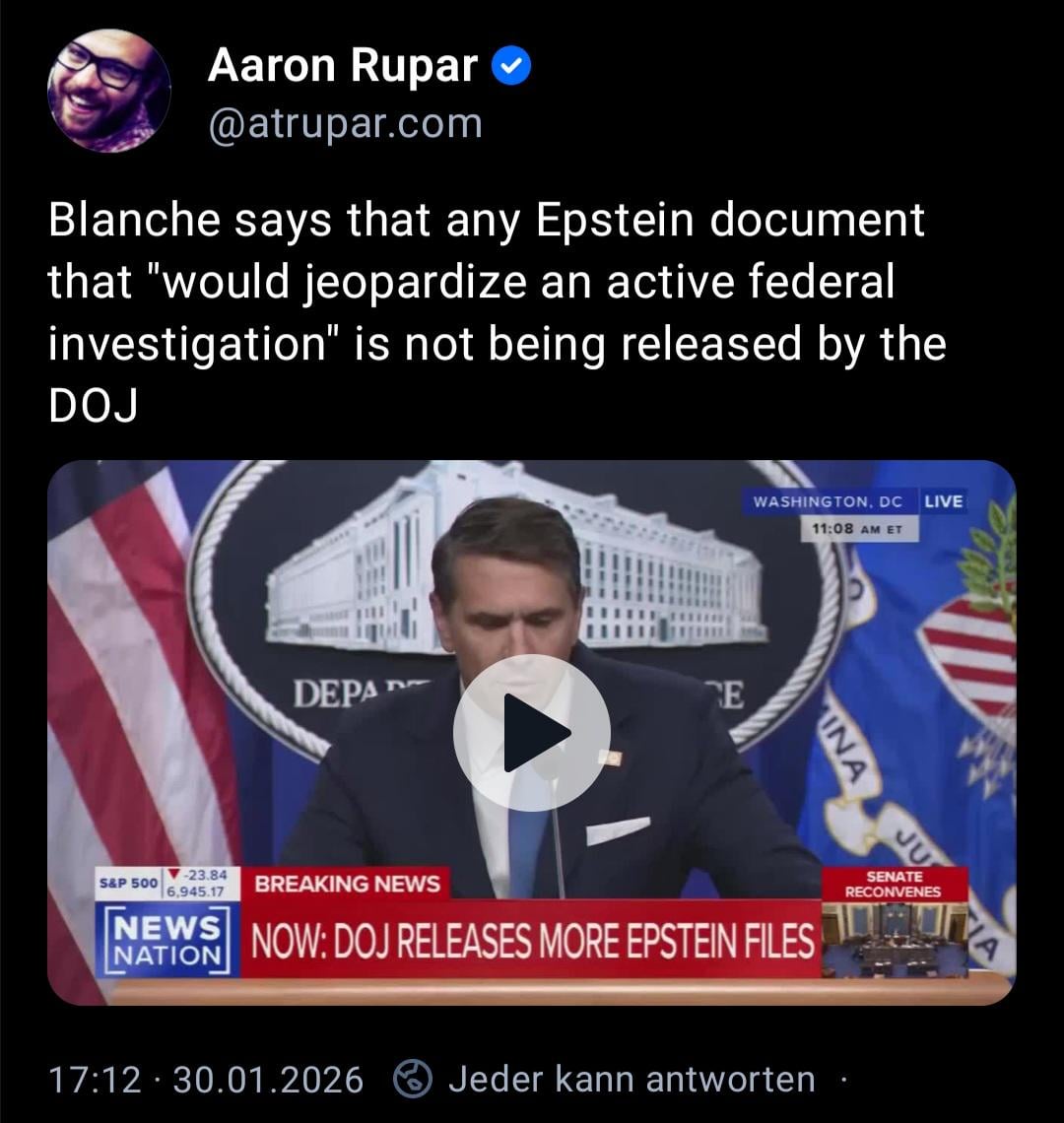The height and width of the screenshot is (1123, 1064).
Task: Click the S&P 500 ticker box
Action: [163, 883]
